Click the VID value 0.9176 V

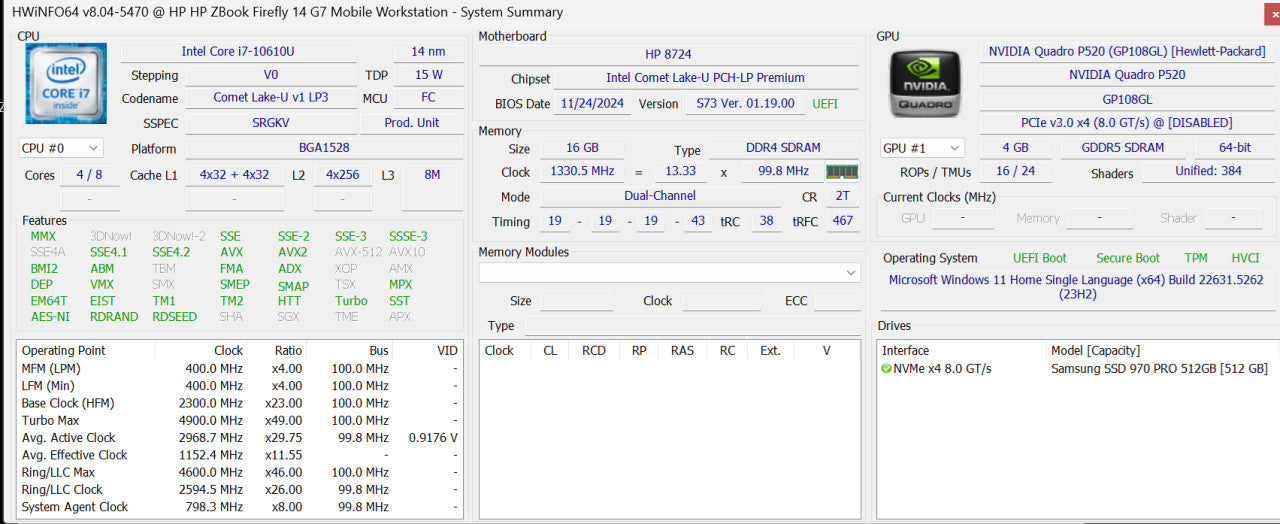[433, 438]
